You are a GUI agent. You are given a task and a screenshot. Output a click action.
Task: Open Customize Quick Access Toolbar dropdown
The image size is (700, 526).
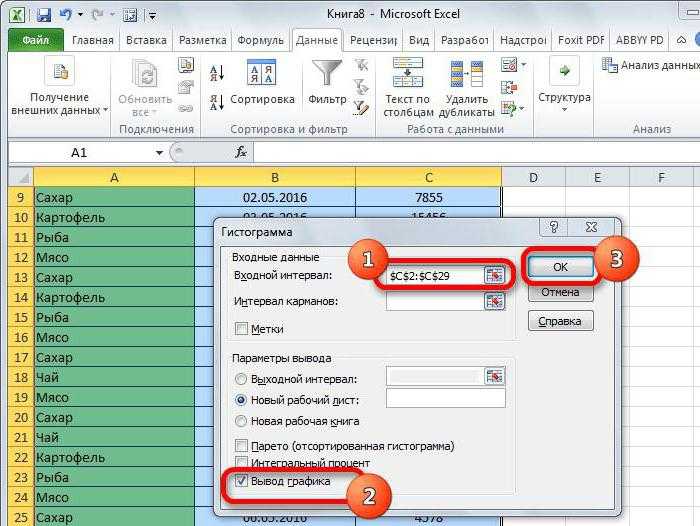[x=152, y=16]
